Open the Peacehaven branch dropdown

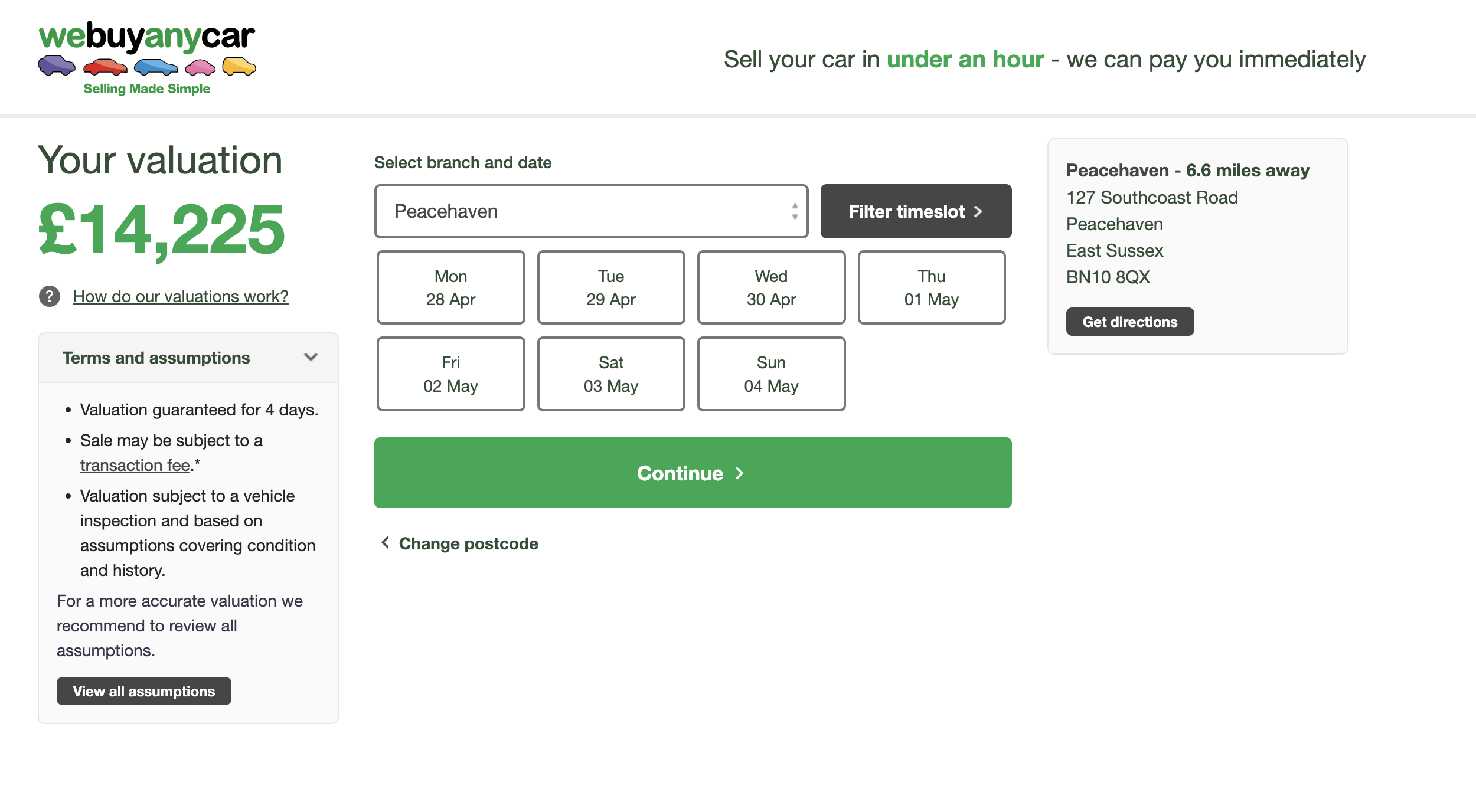(590, 211)
